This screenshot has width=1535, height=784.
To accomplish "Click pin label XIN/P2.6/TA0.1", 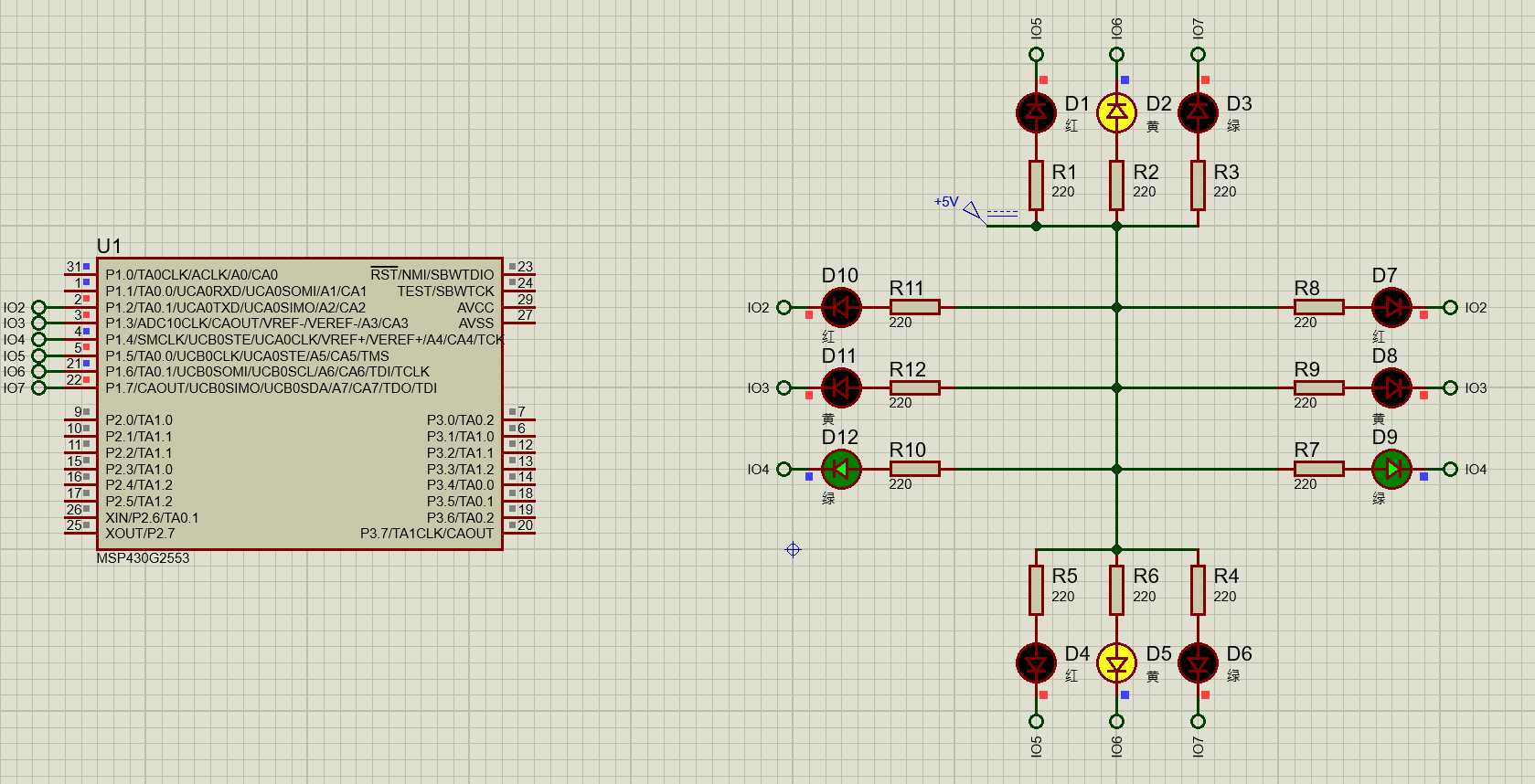I will coord(152,517).
